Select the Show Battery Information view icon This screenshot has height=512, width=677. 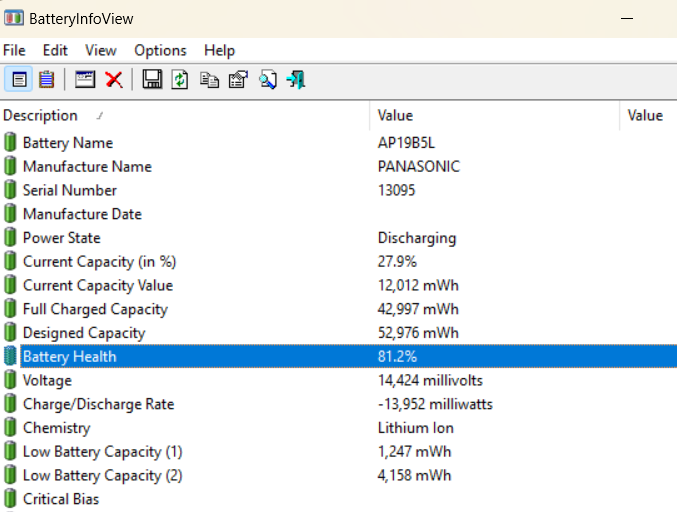19,79
